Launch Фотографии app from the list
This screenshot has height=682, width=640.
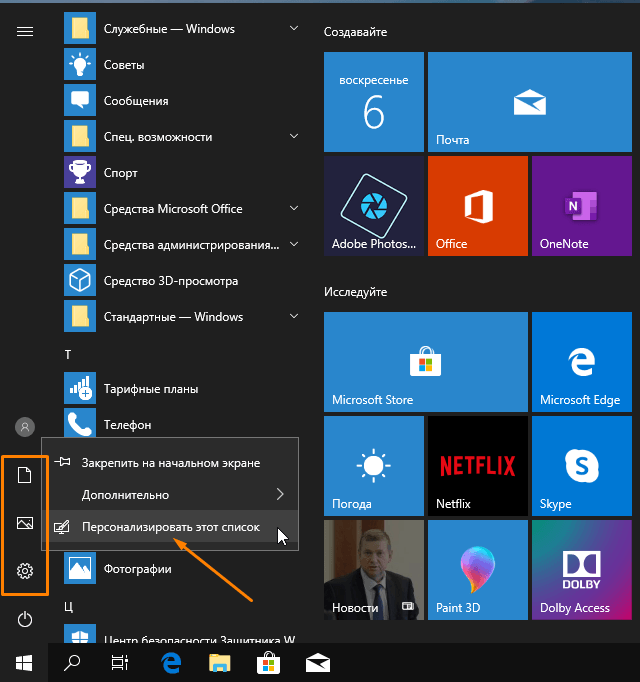pyautogui.click(x=182, y=569)
